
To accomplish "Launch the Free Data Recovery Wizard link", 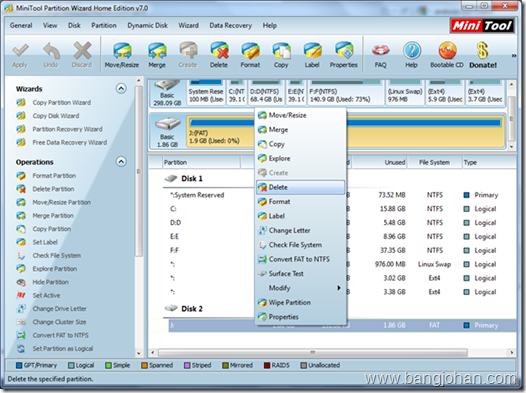I will 69,143.
